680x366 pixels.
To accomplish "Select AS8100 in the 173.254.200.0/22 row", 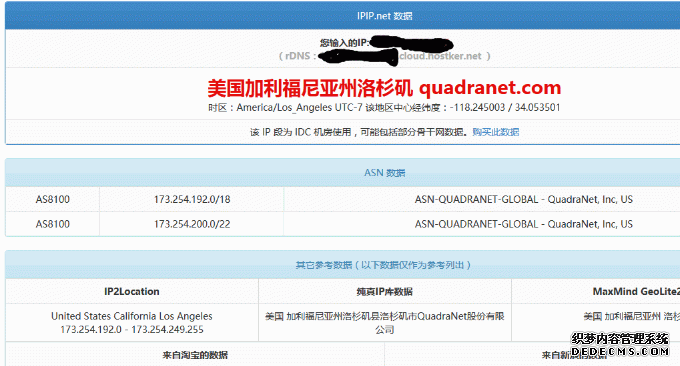I will point(52,224).
